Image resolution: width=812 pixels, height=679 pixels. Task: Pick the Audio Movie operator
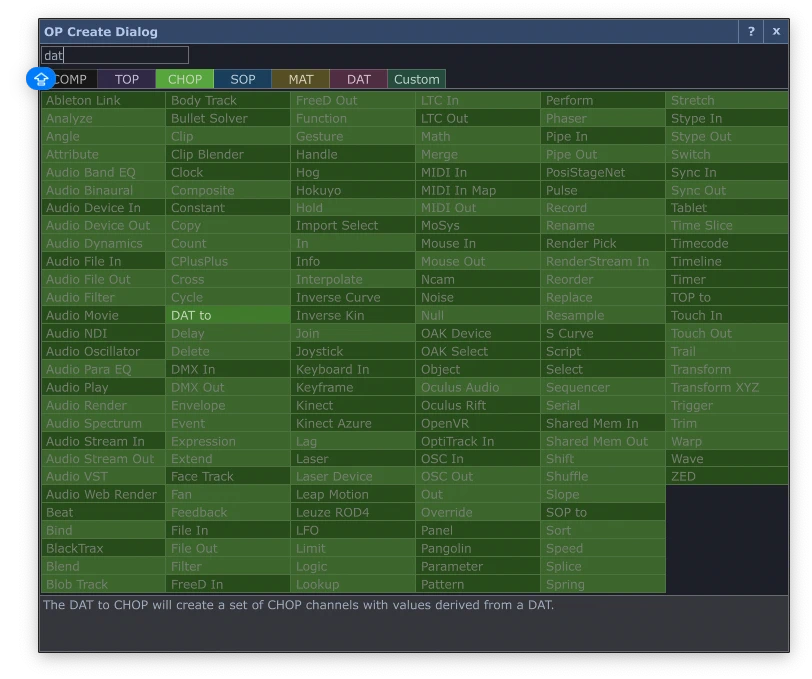point(103,315)
